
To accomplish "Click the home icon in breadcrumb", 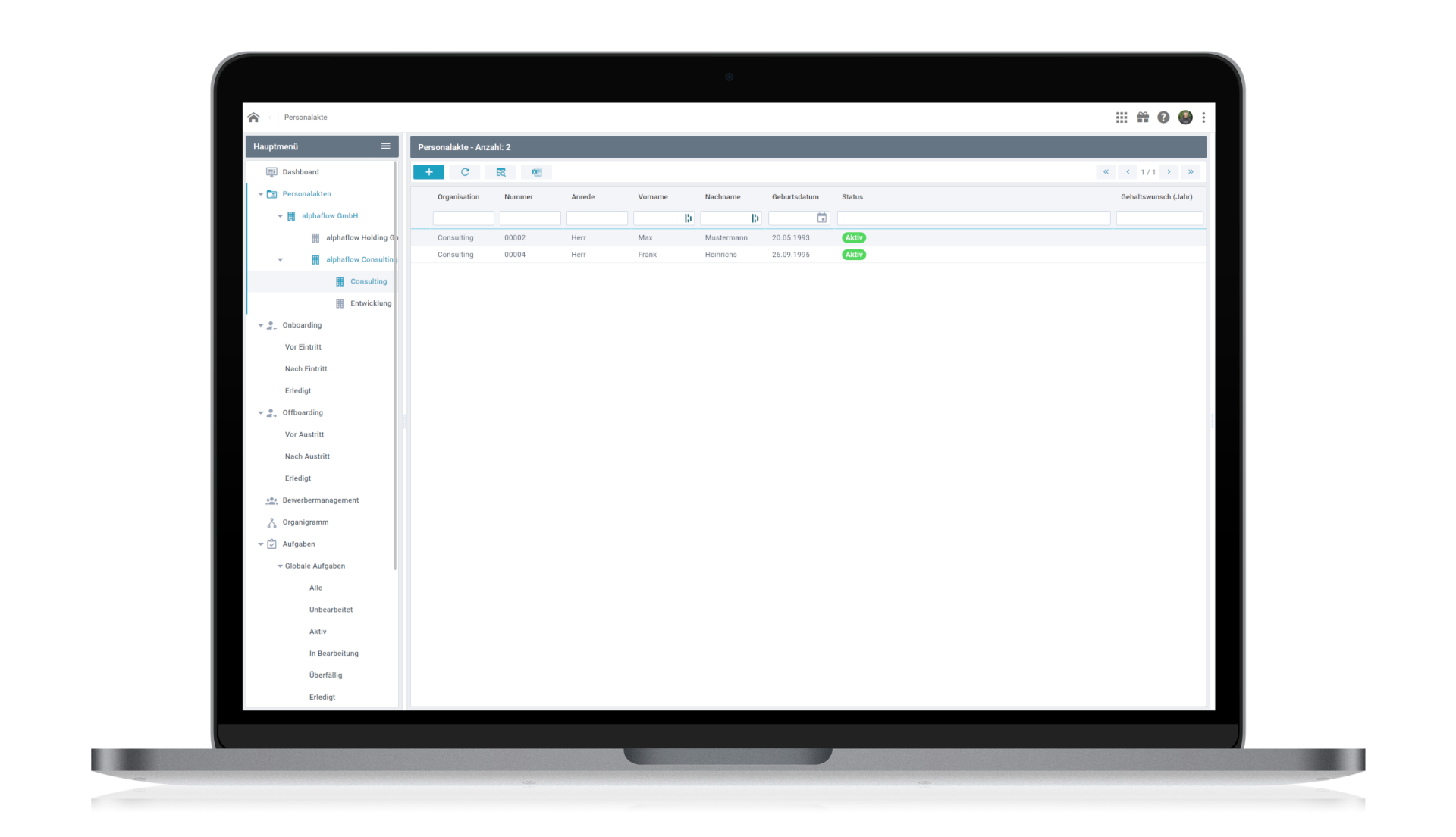I will pos(253,118).
